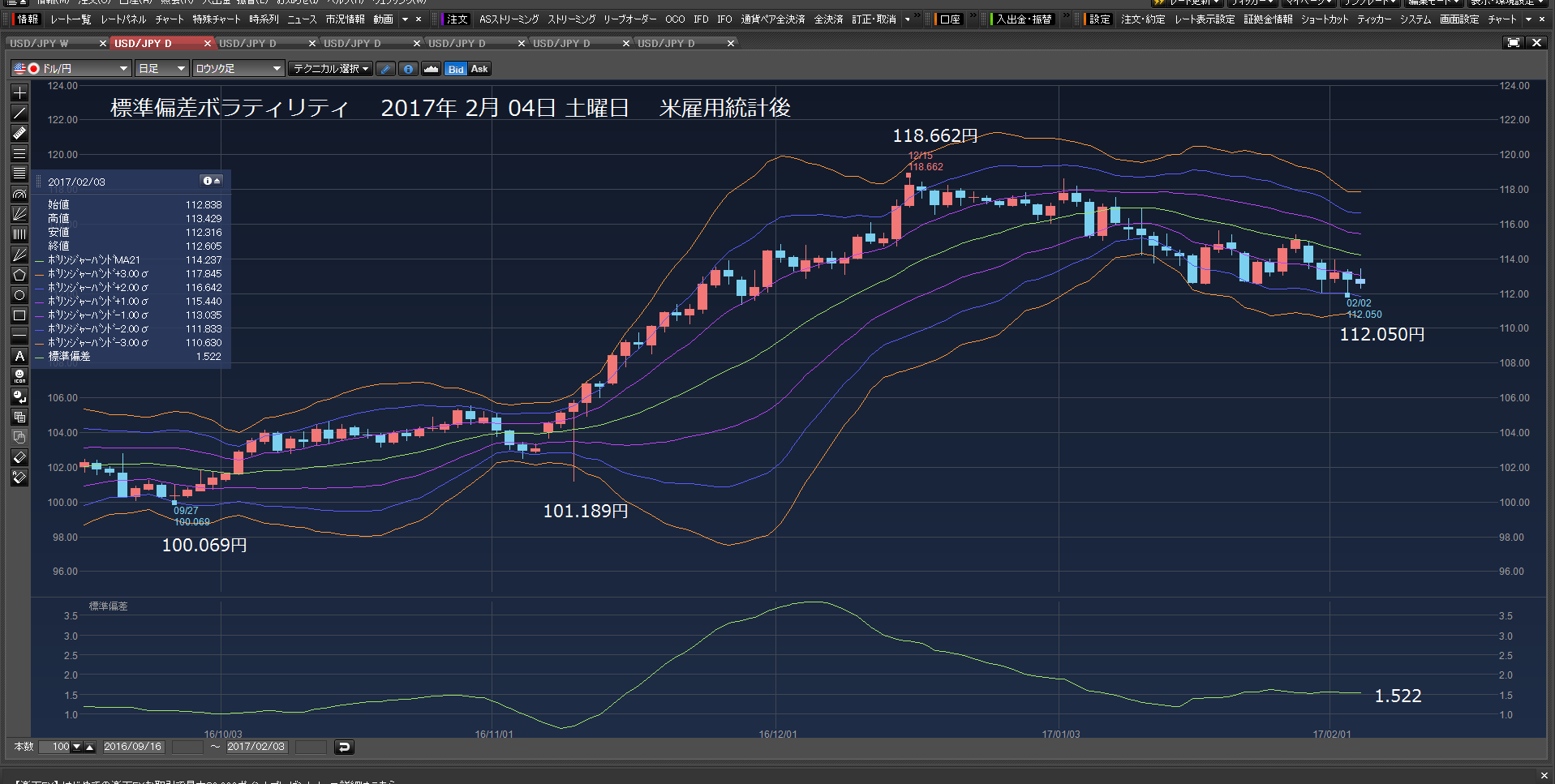Toggle Bid price display
This screenshot has width=1555, height=784.
pos(456,69)
